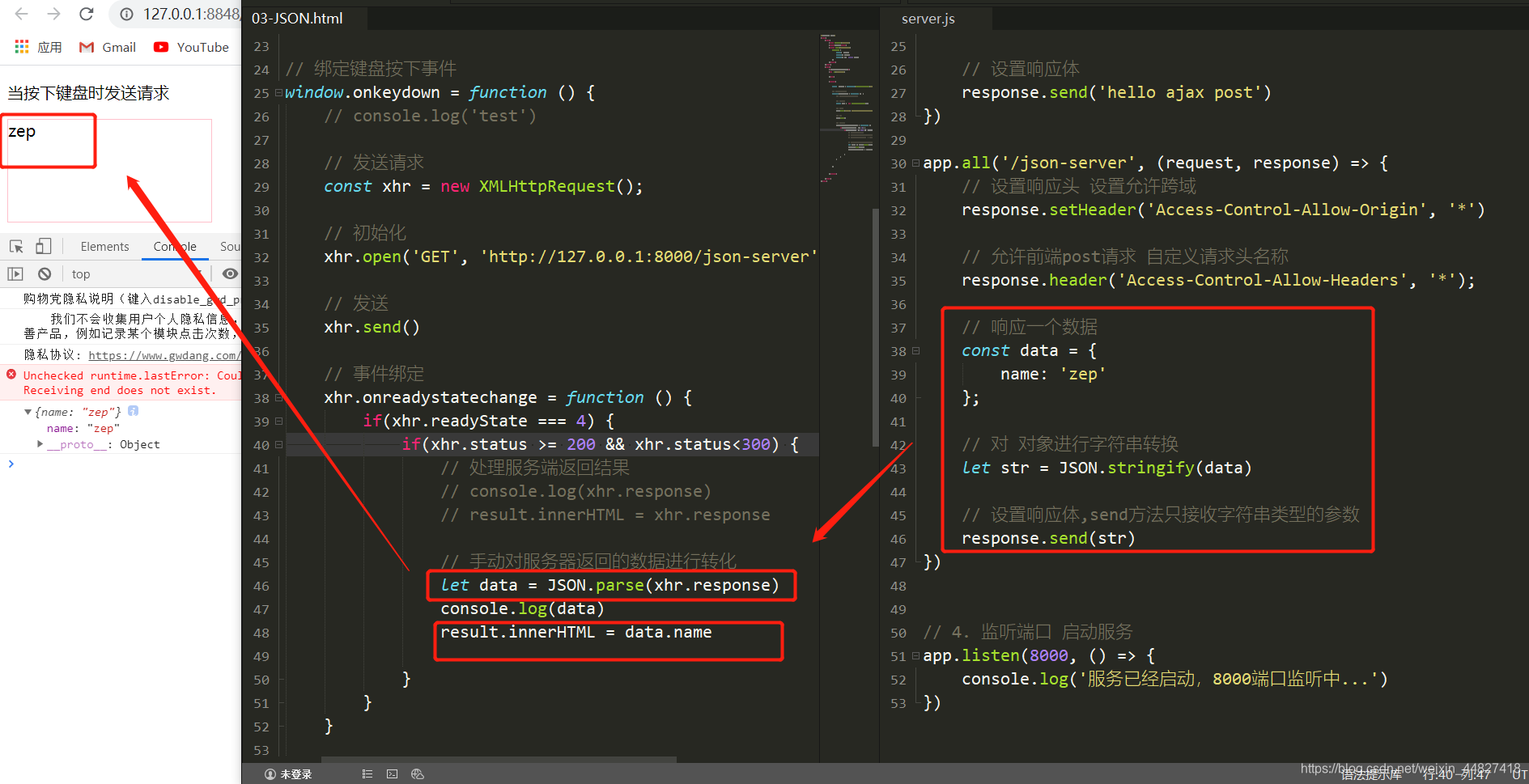Click response.send(str) in server.js line 46
The width and height of the screenshot is (1529, 784).
click(x=1048, y=538)
